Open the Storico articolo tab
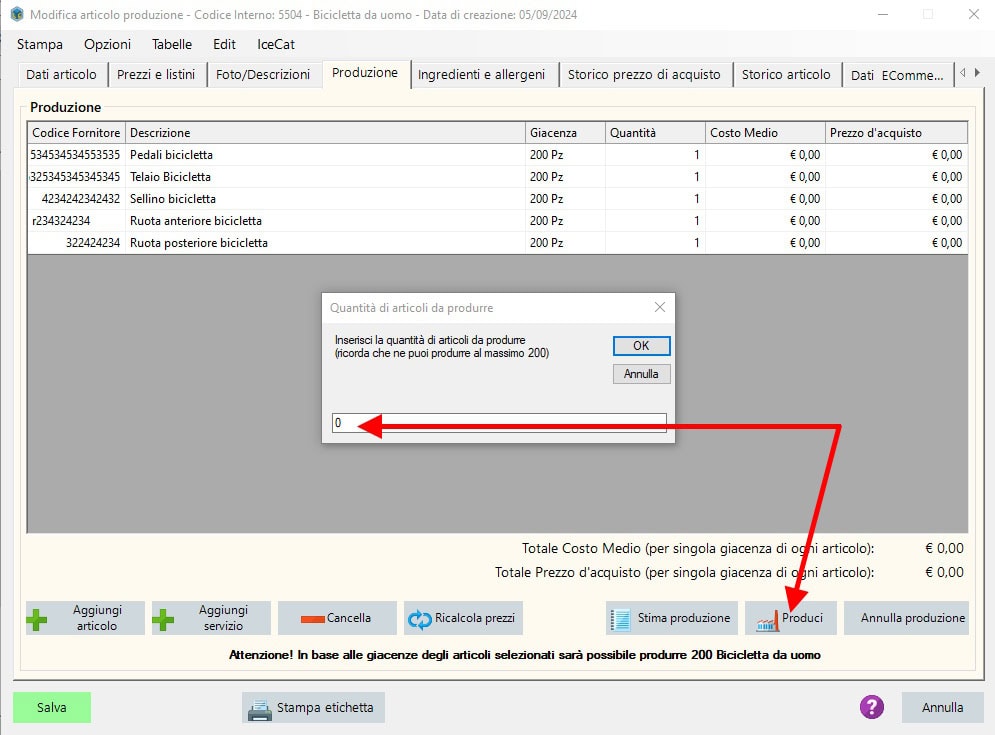The width and height of the screenshot is (995, 735). (x=786, y=75)
